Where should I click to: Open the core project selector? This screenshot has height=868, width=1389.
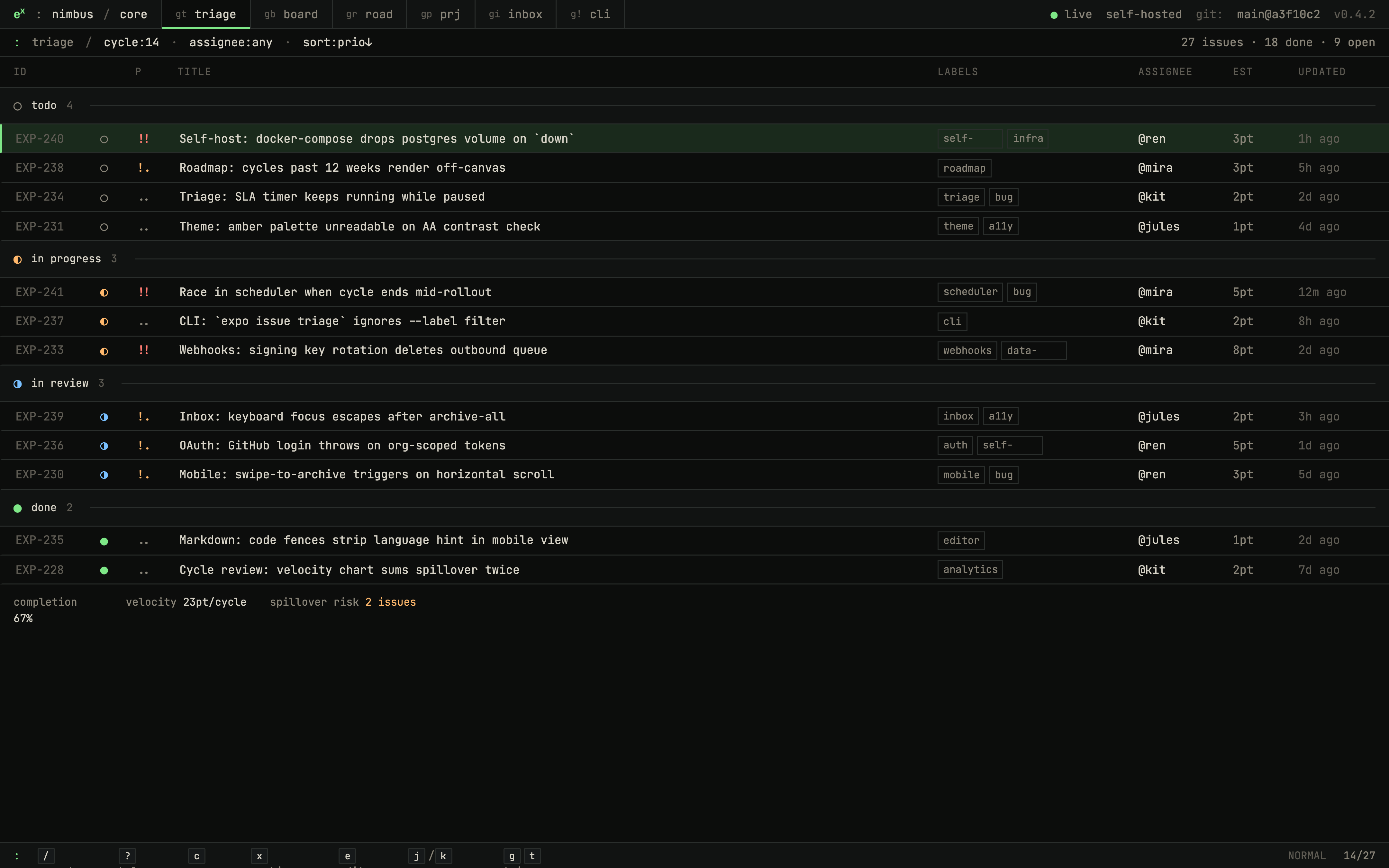[133, 14]
